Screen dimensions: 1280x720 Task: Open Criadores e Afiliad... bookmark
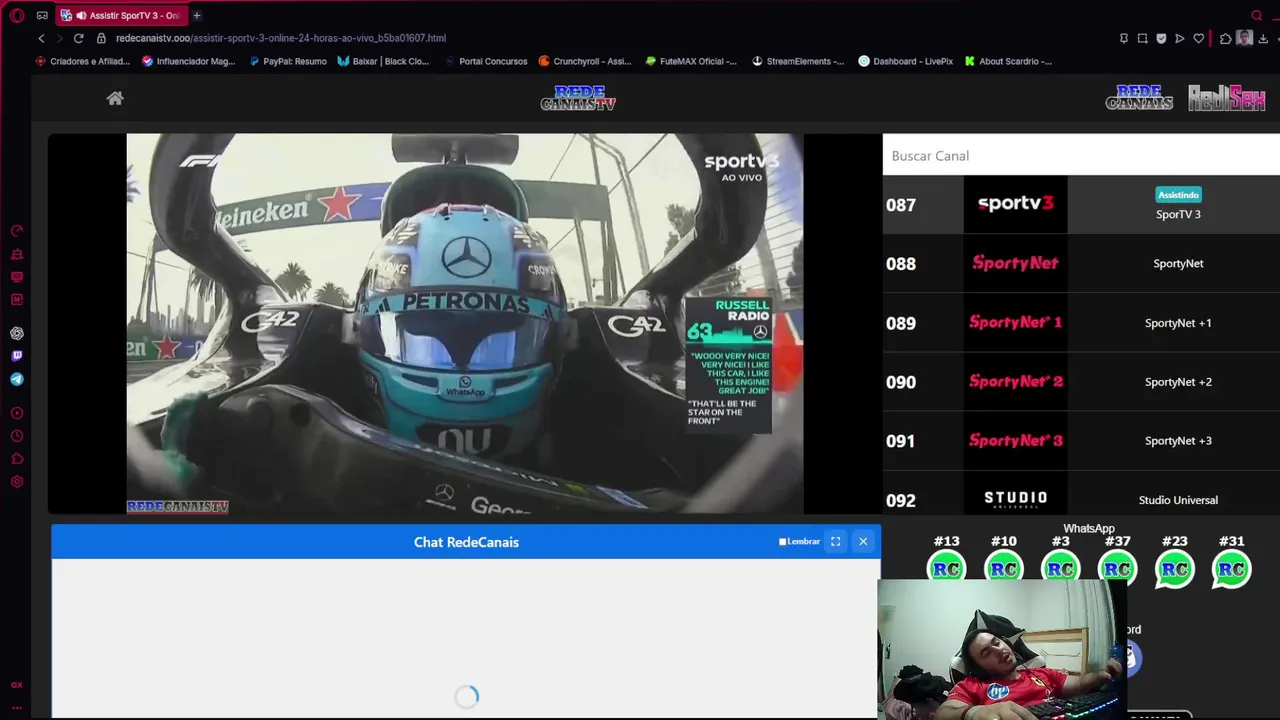coord(83,61)
